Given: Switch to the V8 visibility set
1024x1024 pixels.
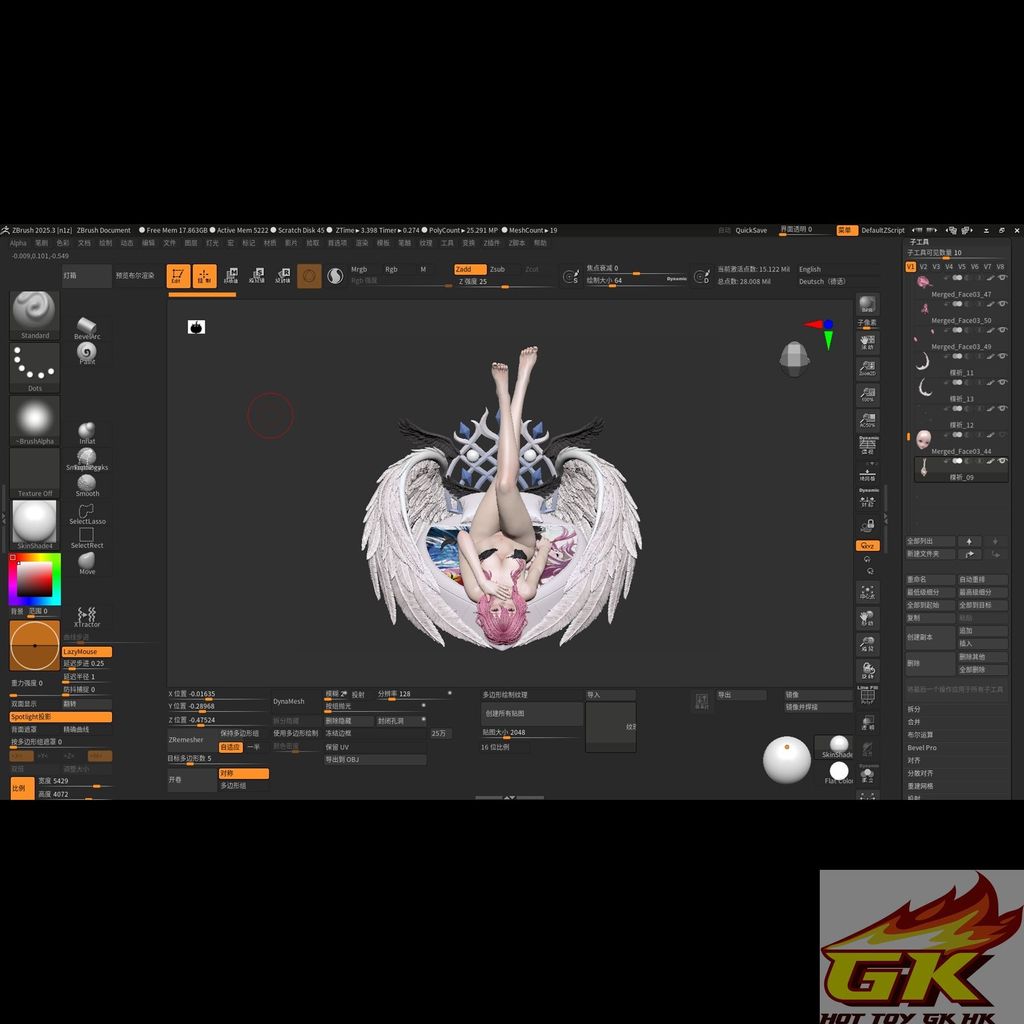Looking at the screenshot, I should [x=1000, y=266].
